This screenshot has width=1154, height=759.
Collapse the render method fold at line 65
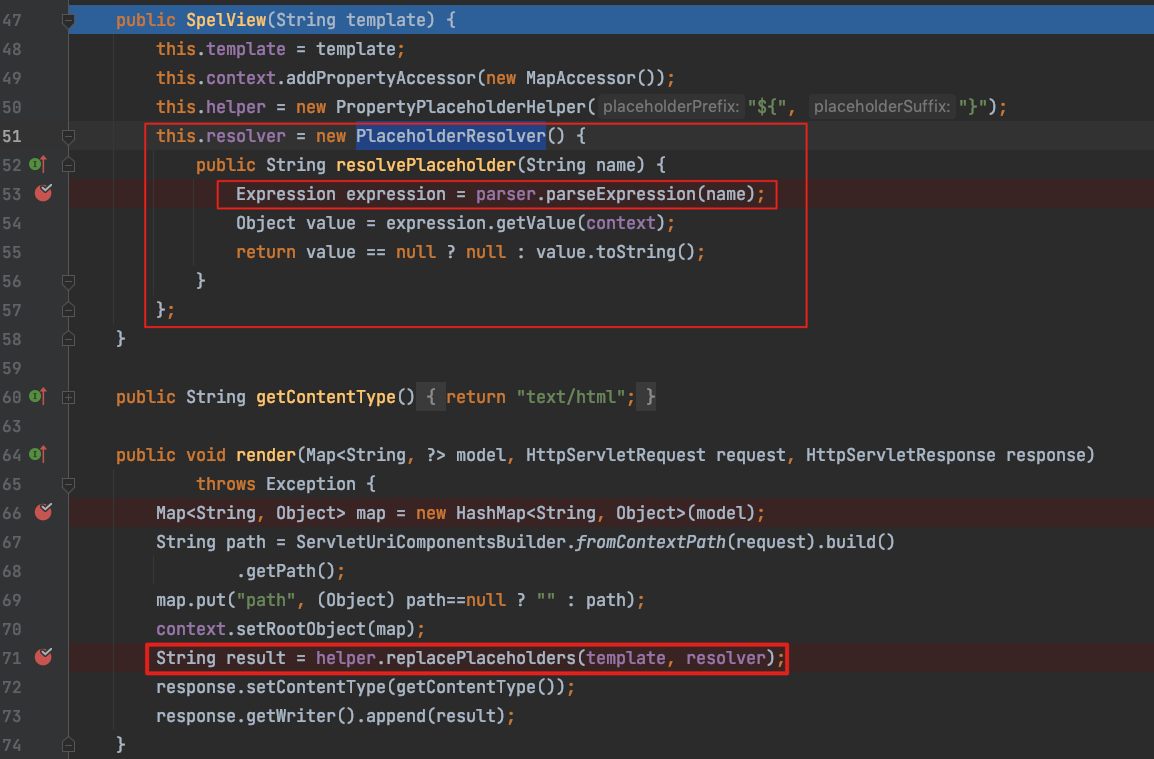[x=68, y=484]
